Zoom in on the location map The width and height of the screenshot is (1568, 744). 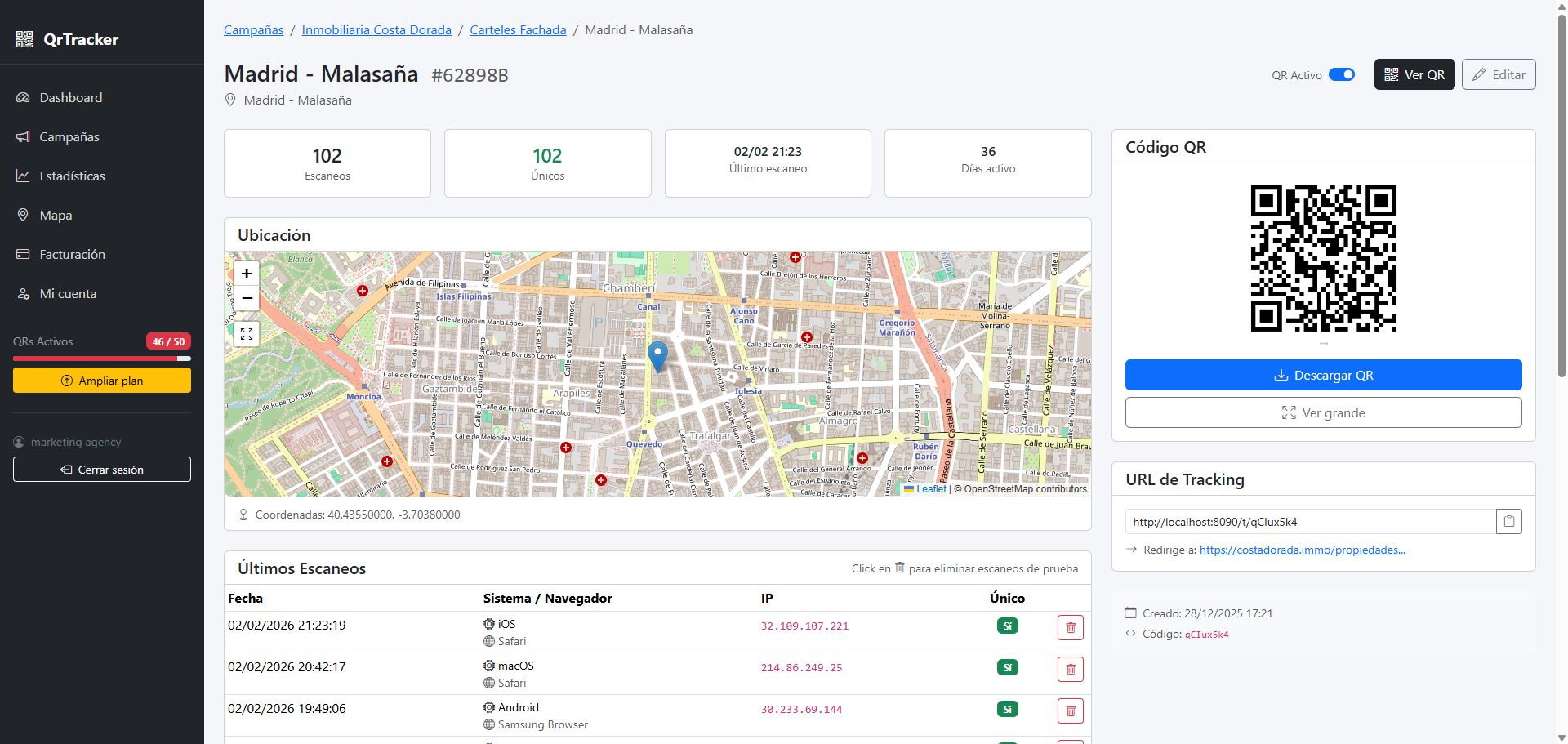click(x=247, y=274)
